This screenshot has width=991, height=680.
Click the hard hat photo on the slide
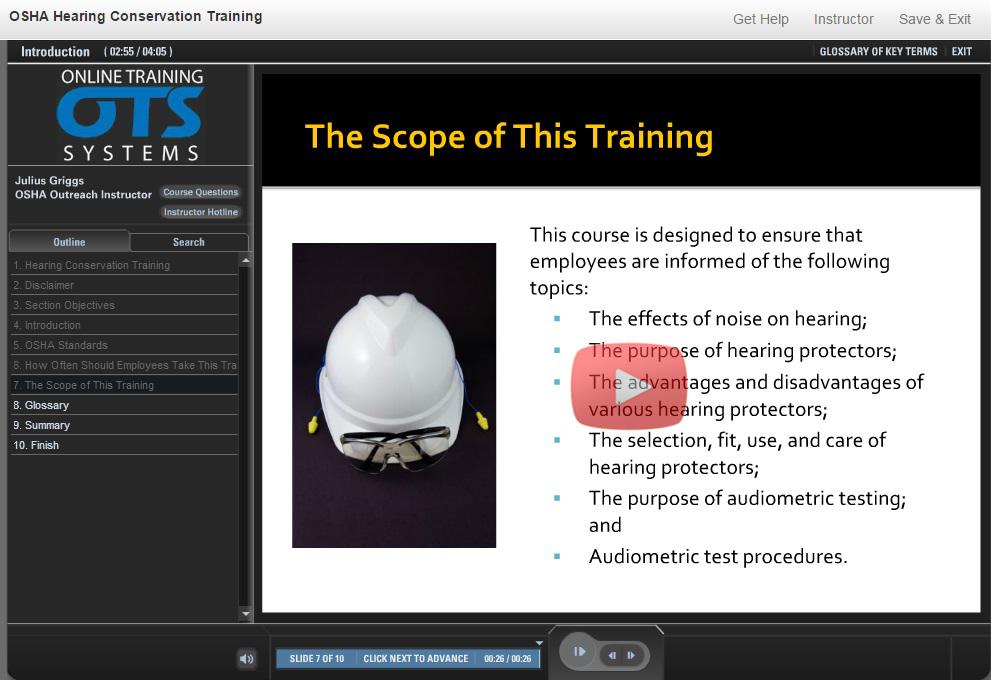point(393,394)
